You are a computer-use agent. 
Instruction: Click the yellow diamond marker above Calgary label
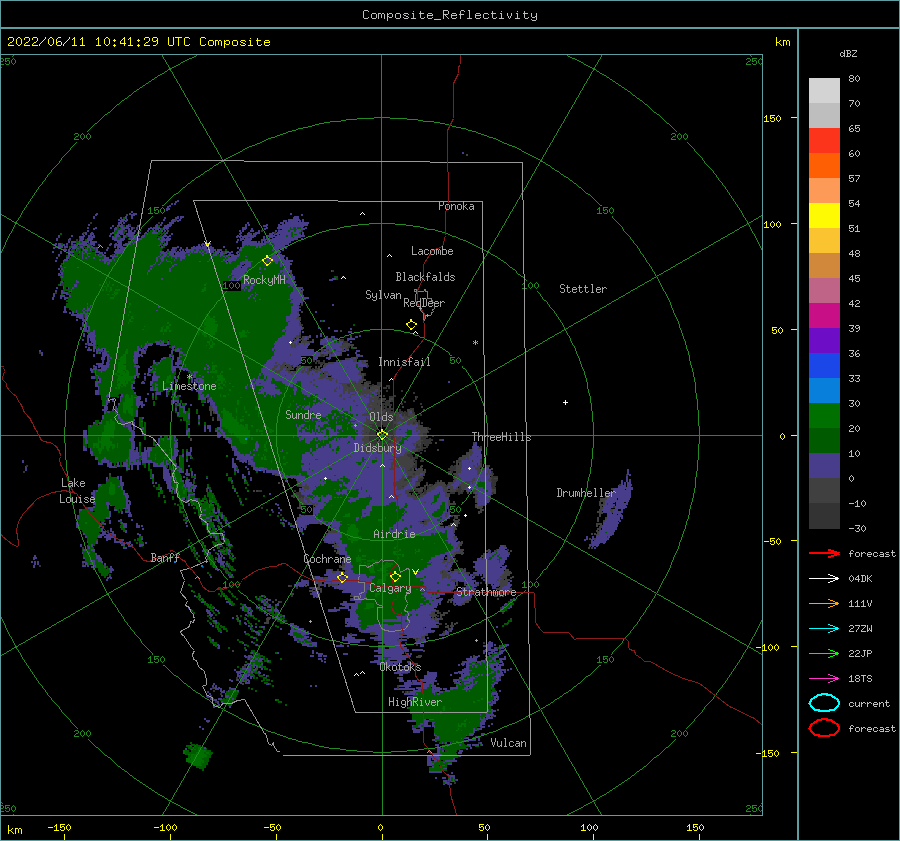[x=395, y=576]
